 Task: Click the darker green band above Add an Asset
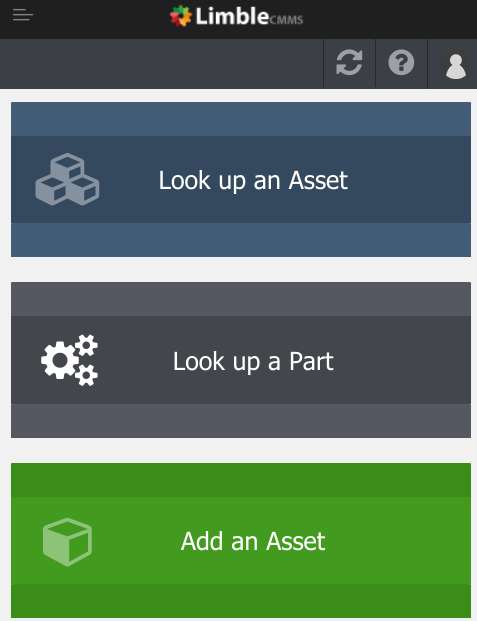(x=241, y=480)
